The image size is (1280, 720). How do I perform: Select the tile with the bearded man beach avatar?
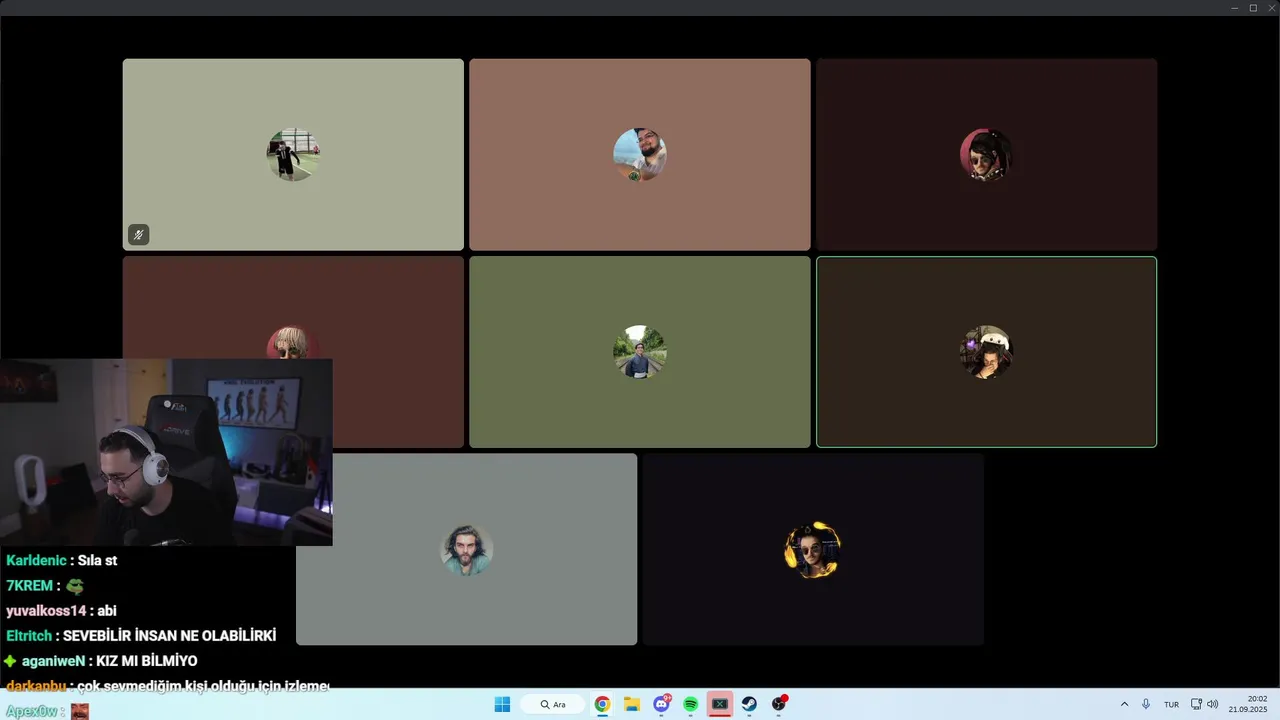[x=640, y=154]
